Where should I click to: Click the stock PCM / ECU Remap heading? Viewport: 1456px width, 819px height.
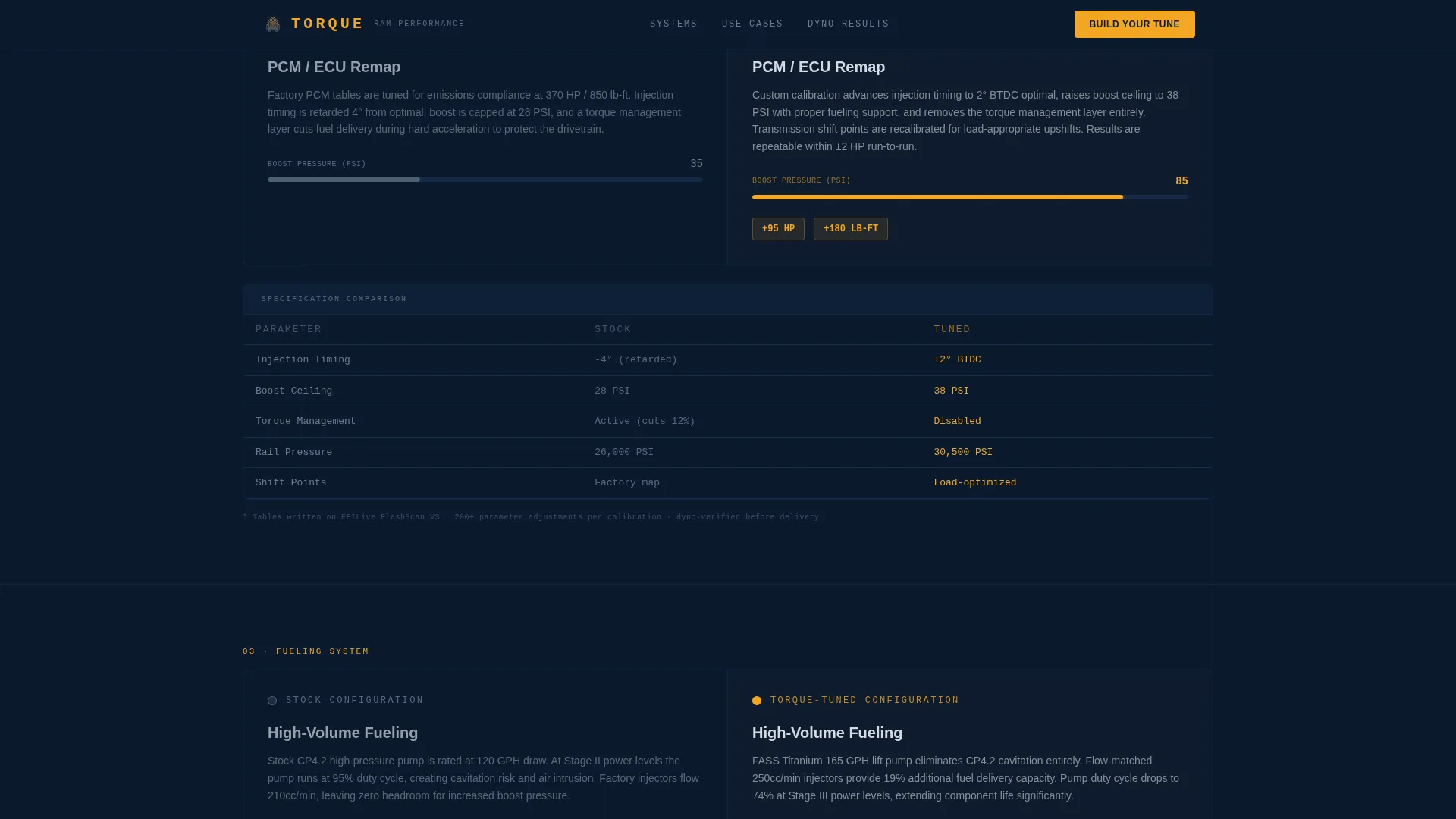pos(334,67)
